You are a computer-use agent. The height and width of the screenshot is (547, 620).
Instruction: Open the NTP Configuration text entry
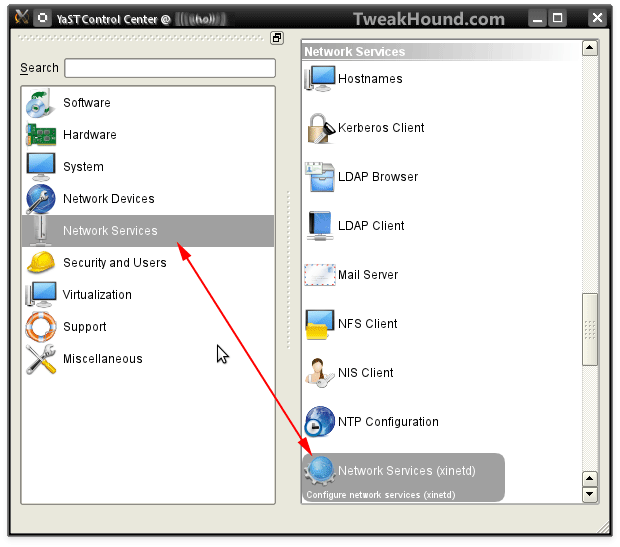click(388, 422)
